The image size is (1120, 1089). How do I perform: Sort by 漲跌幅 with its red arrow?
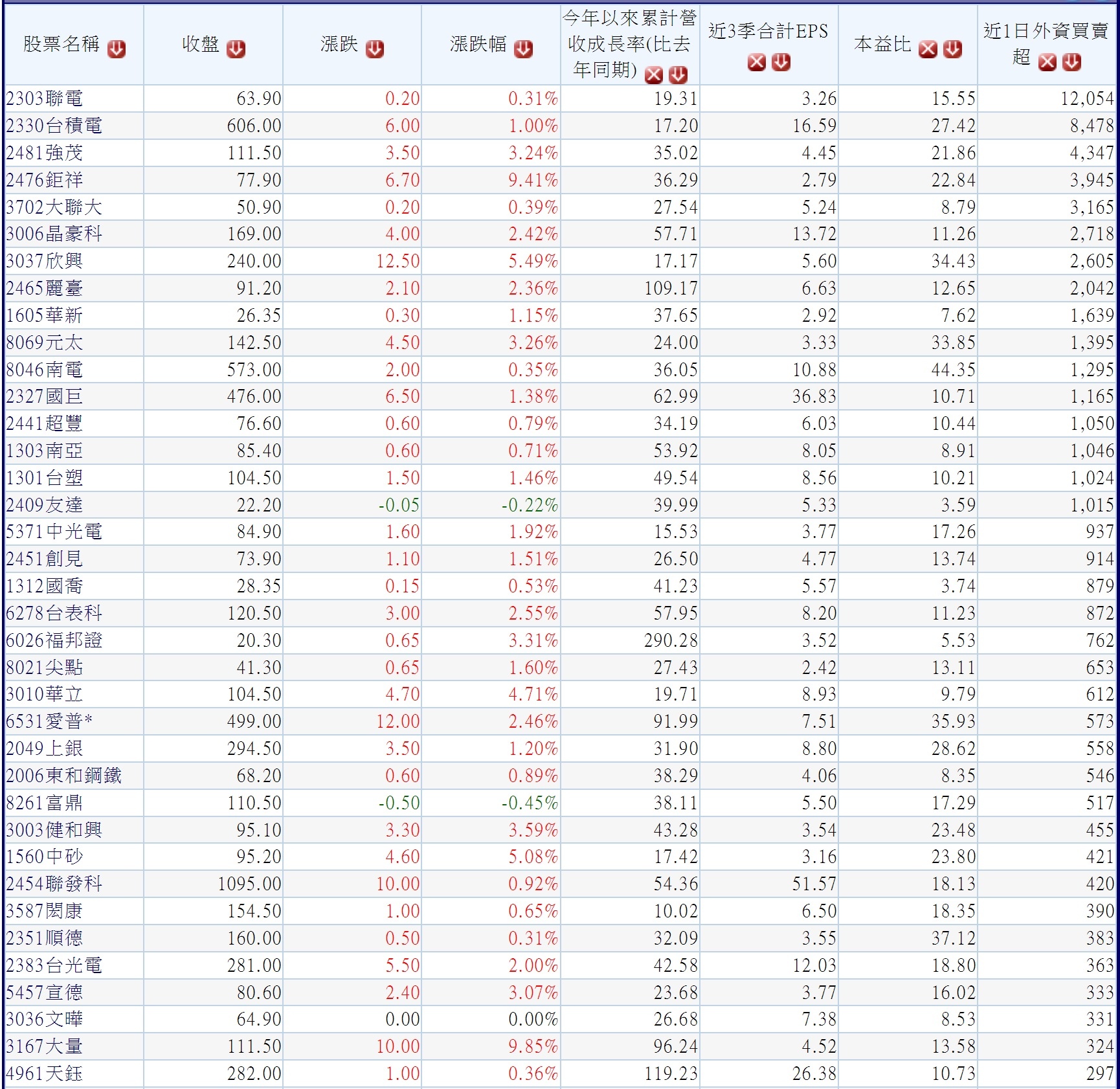523,49
